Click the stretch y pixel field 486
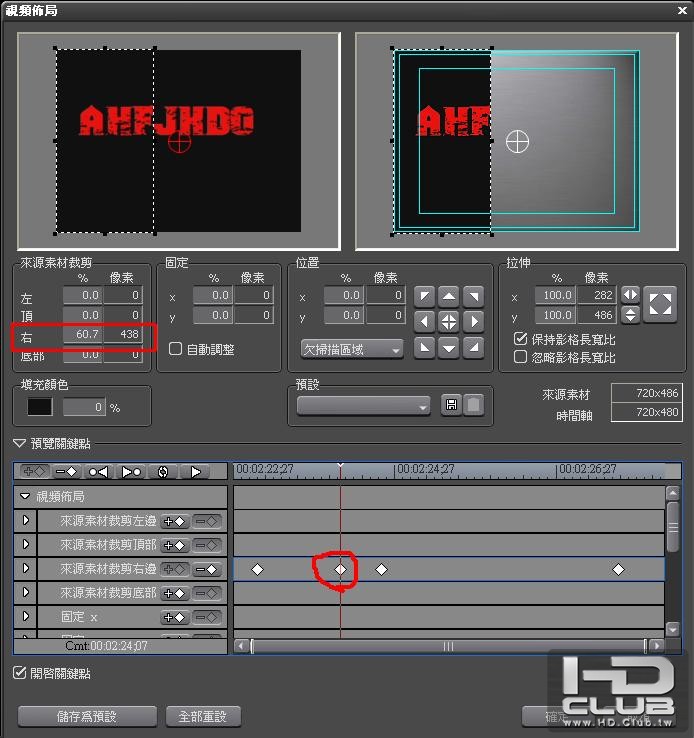This screenshot has height=738, width=694. click(597, 315)
